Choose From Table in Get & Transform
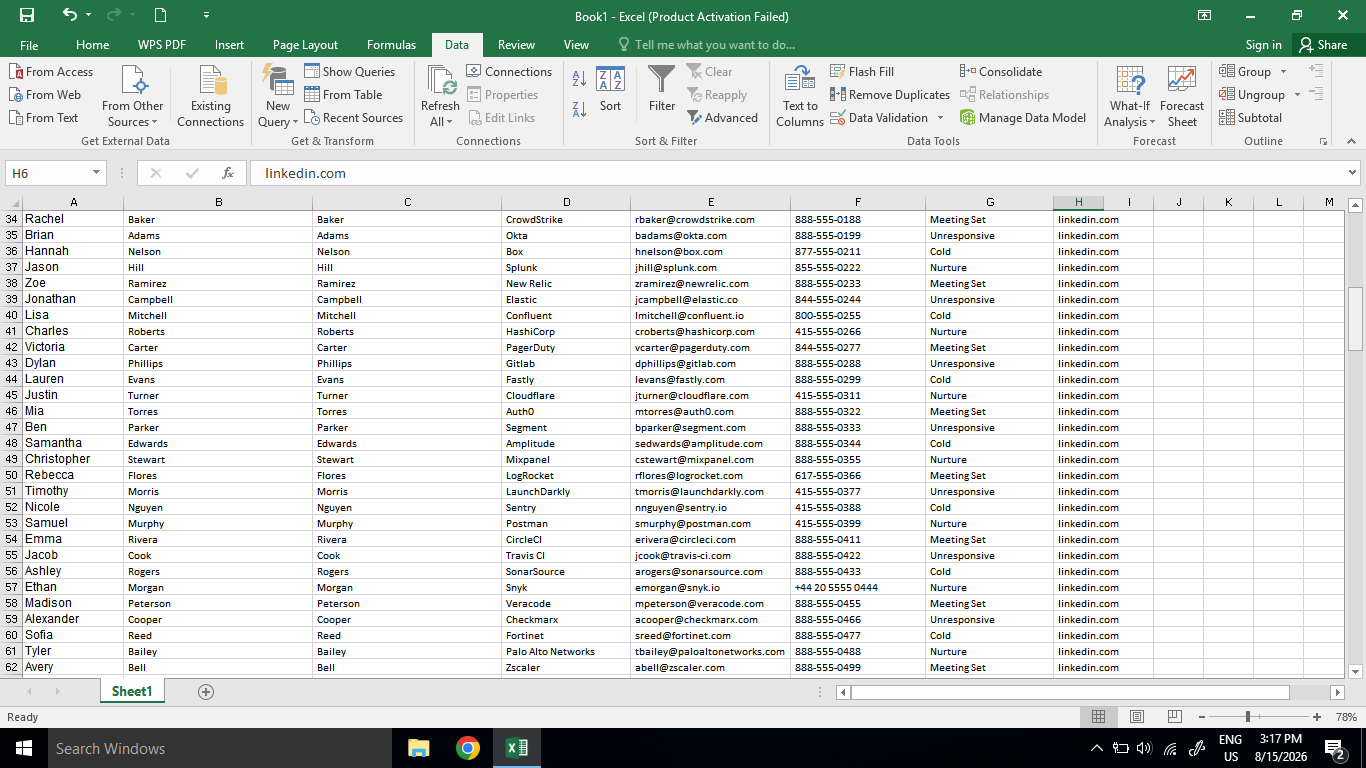 point(343,95)
